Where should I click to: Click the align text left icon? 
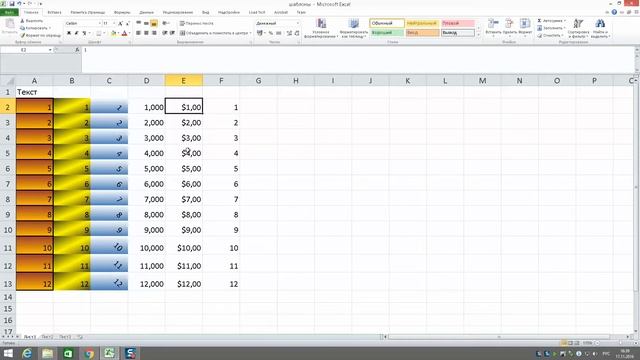139,33
